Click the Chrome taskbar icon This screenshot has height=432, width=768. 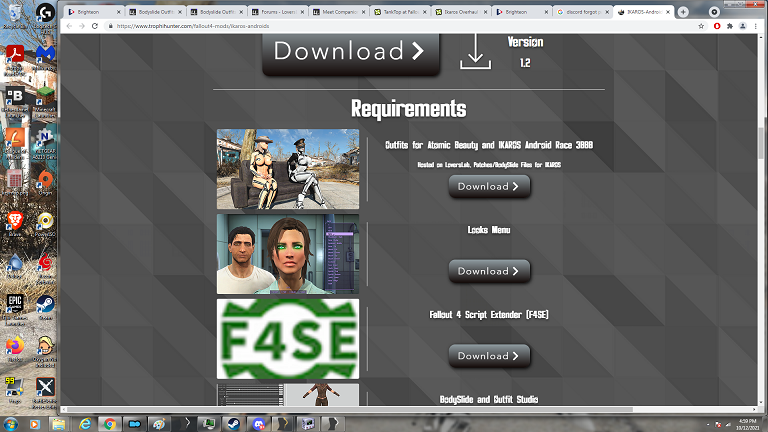click(x=110, y=424)
